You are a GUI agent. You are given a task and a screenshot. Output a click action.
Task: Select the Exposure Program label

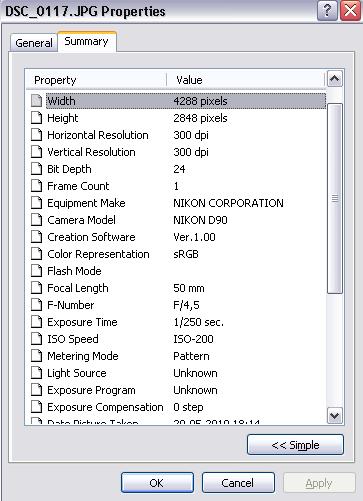pos(91,390)
